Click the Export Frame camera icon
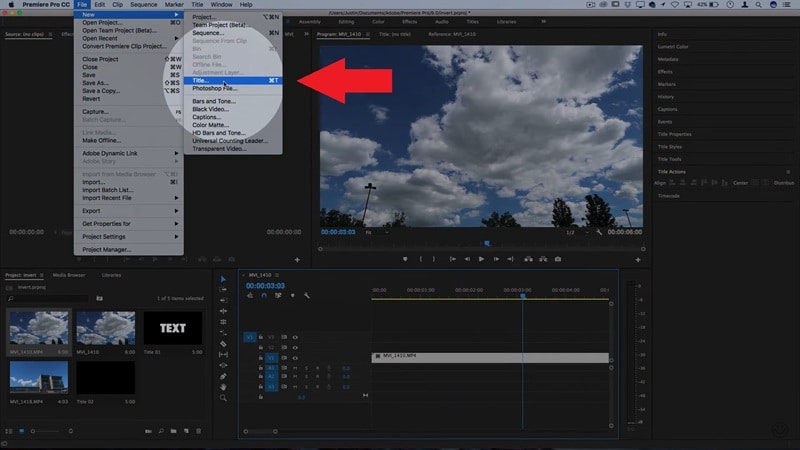The width and height of the screenshot is (800, 450). [x=558, y=259]
